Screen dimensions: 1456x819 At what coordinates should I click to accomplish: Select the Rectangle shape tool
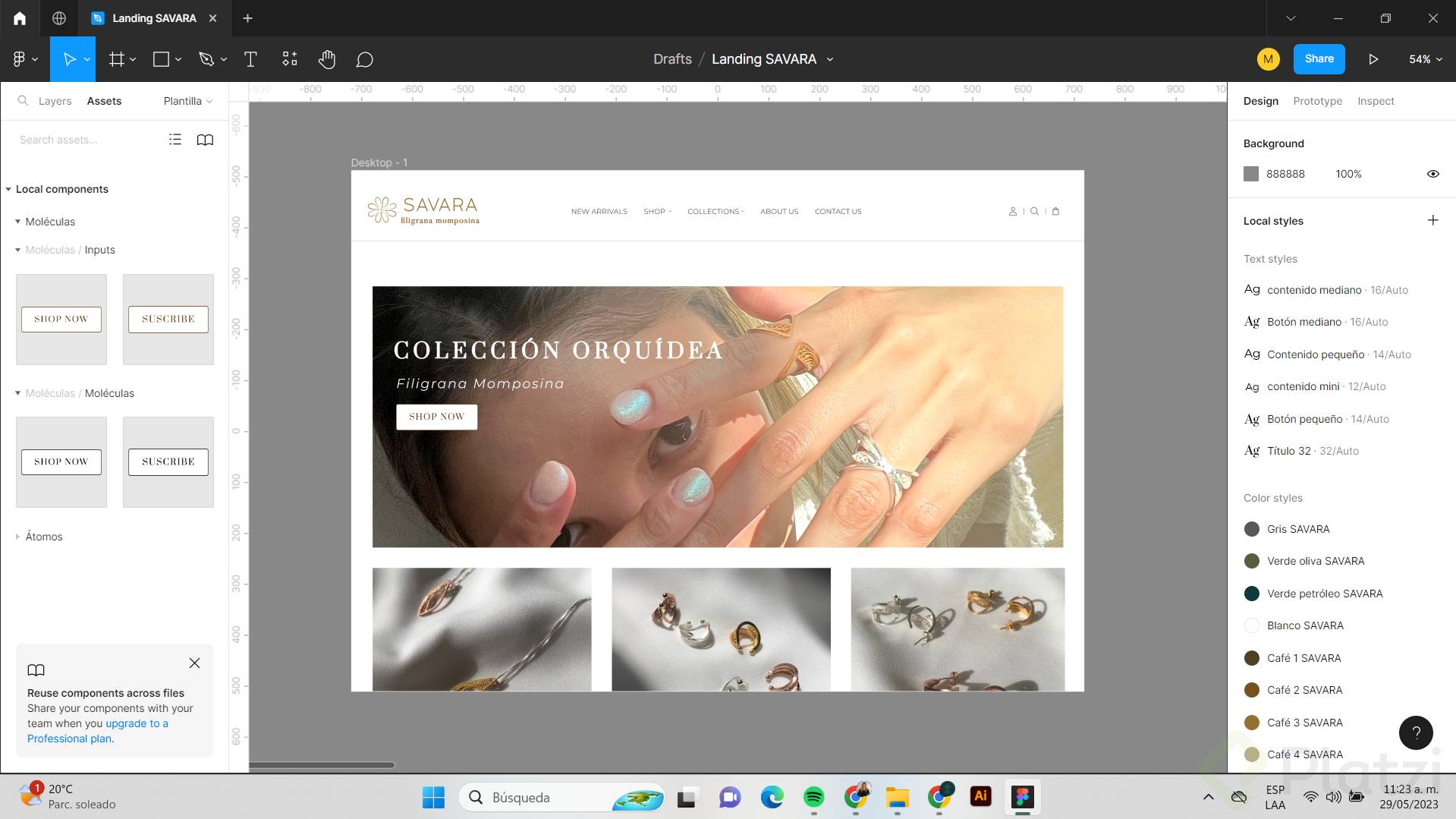161,59
